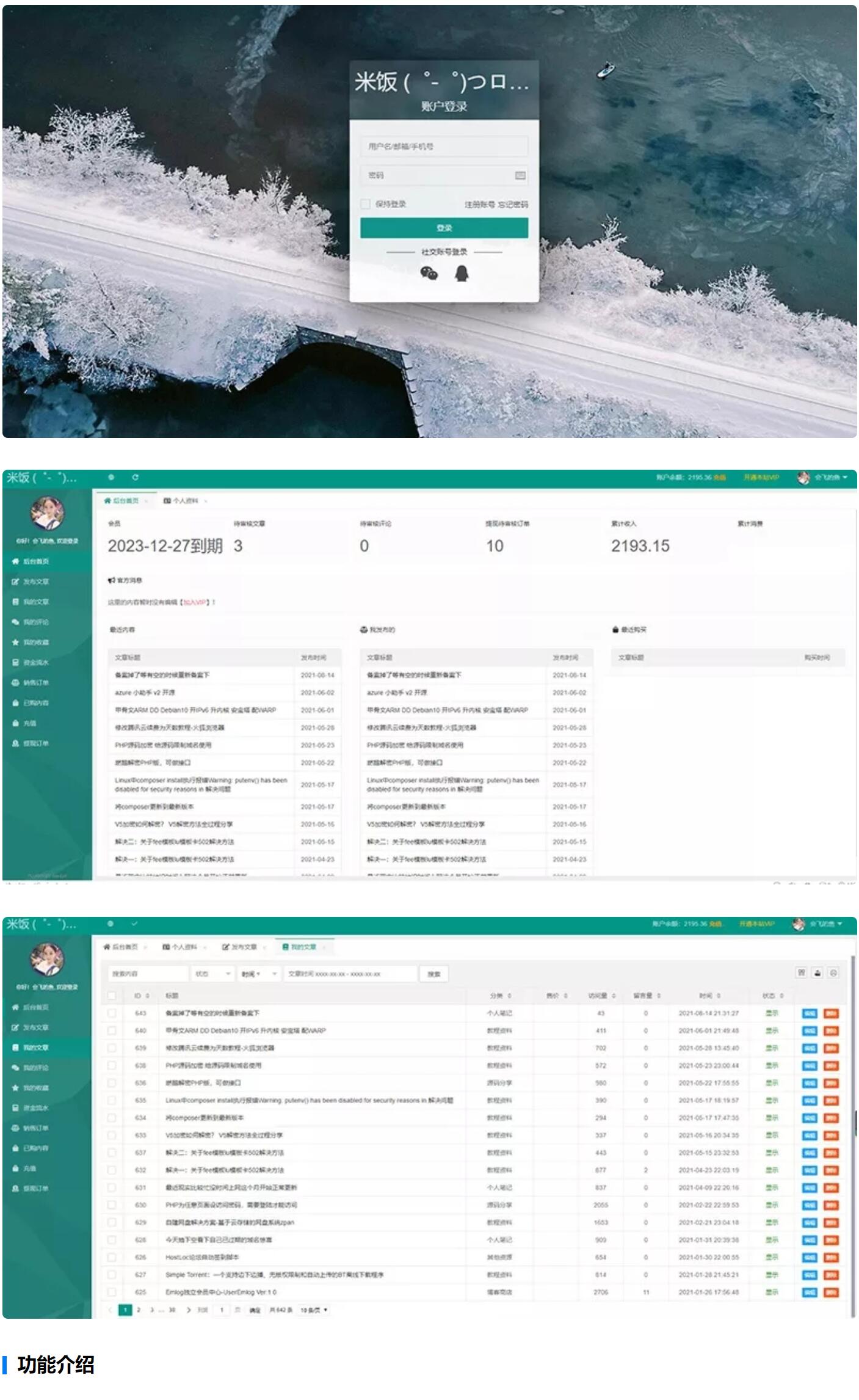
Task: Toggle the 保持登录 checkbox
Action: pyautogui.click(x=366, y=204)
